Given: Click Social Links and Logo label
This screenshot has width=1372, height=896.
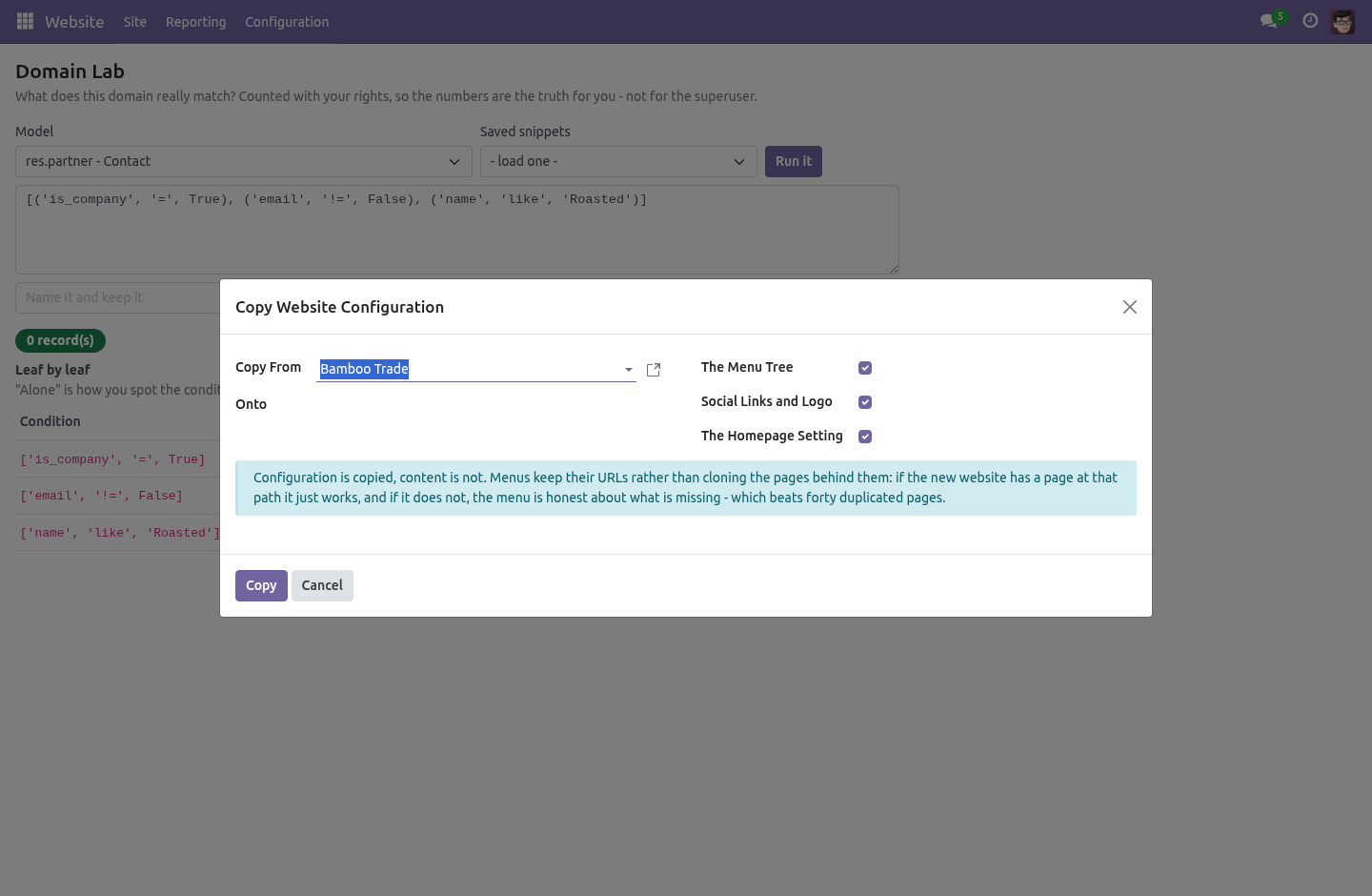Looking at the screenshot, I should [x=767, y=401].
